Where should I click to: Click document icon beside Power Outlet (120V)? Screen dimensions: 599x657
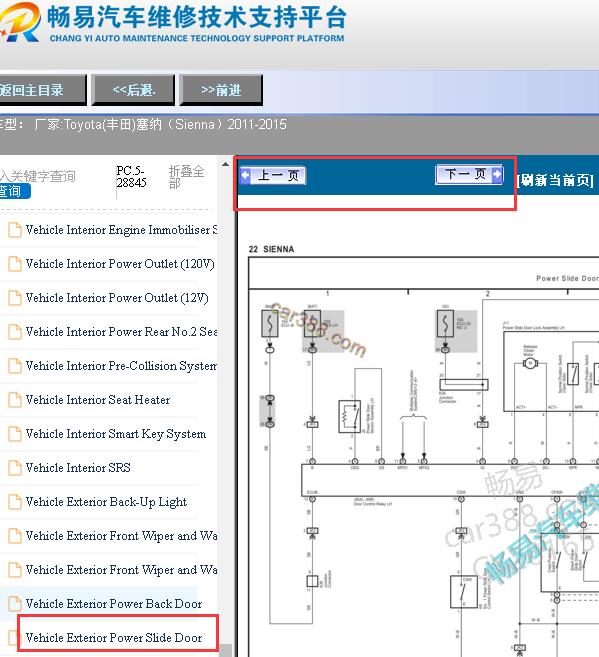[15, 264]
